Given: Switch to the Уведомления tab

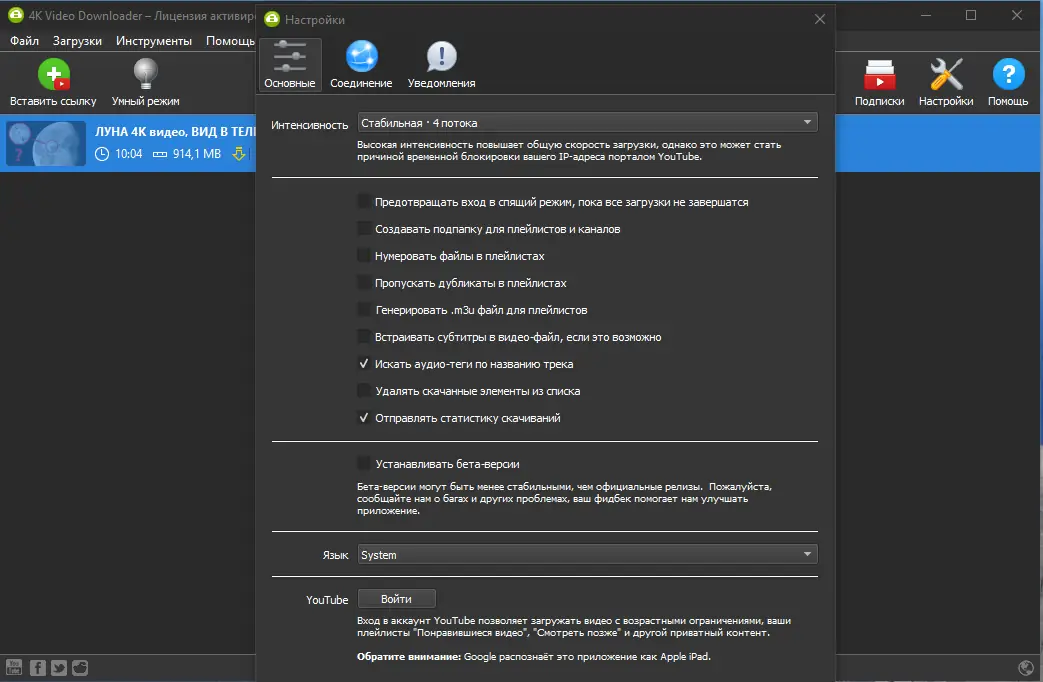Looking at the screenshot, I should (441, 65).
